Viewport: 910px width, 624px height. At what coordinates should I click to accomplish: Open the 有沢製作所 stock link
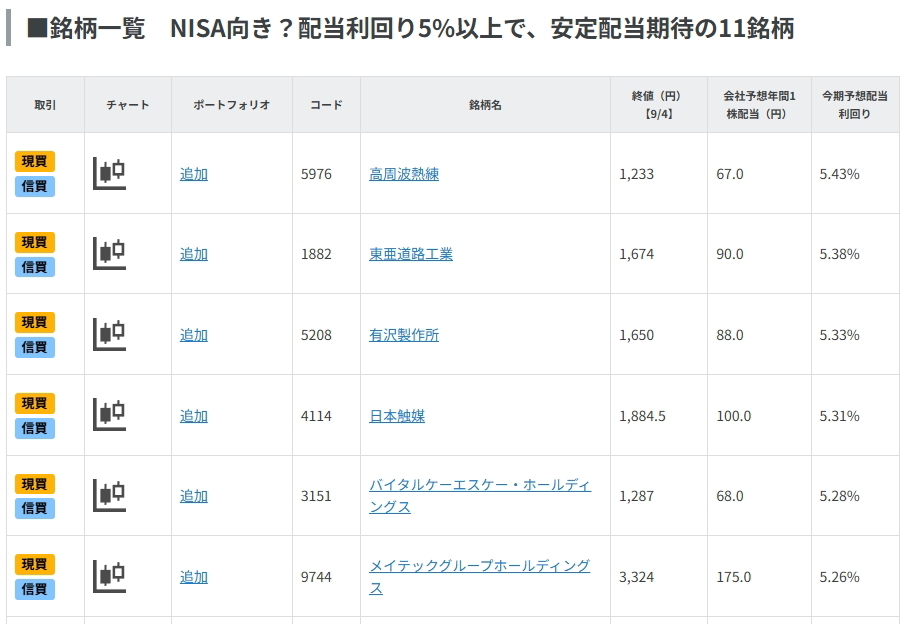pyautogui.click(x=404, y=335)
